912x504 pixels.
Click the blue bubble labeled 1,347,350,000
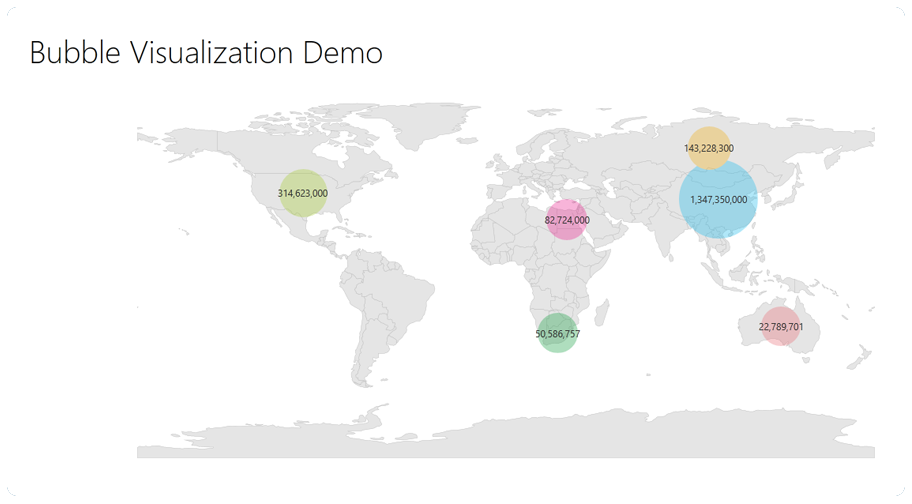718,199
